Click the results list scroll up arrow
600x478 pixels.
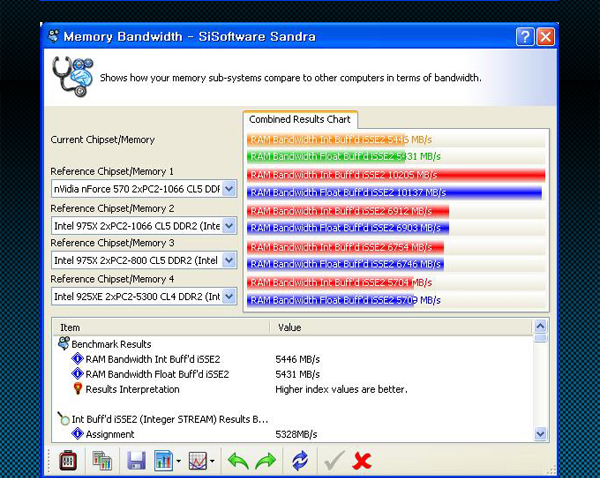click(x=540, y=326)
